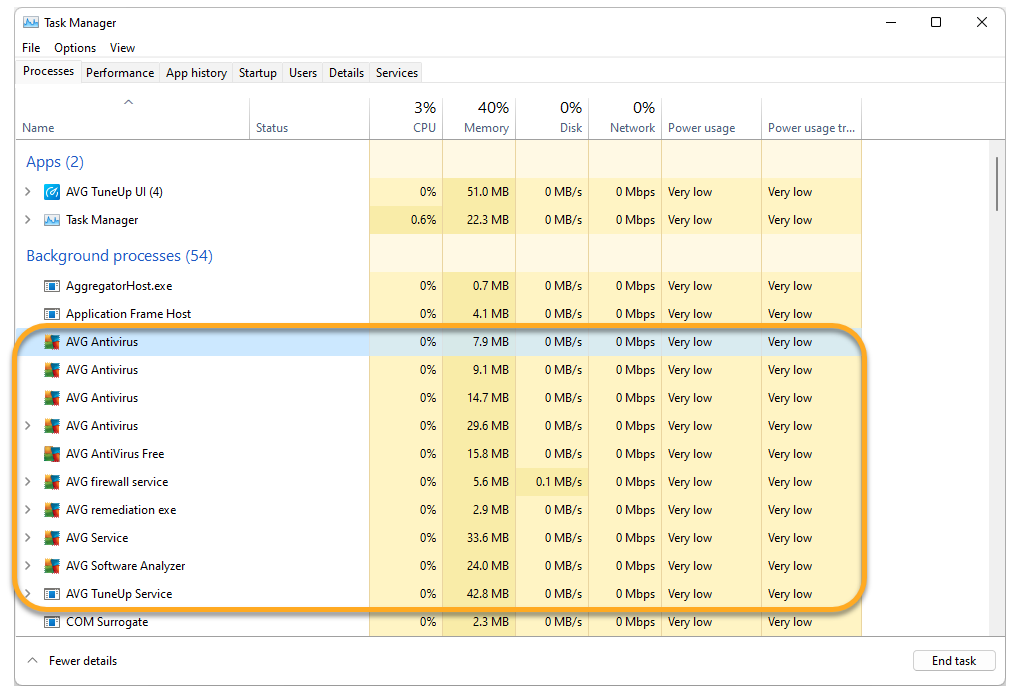Viewport: 1012px width, 692px height.
Task: Switch to the Processes tab
Action: (48, 71)
